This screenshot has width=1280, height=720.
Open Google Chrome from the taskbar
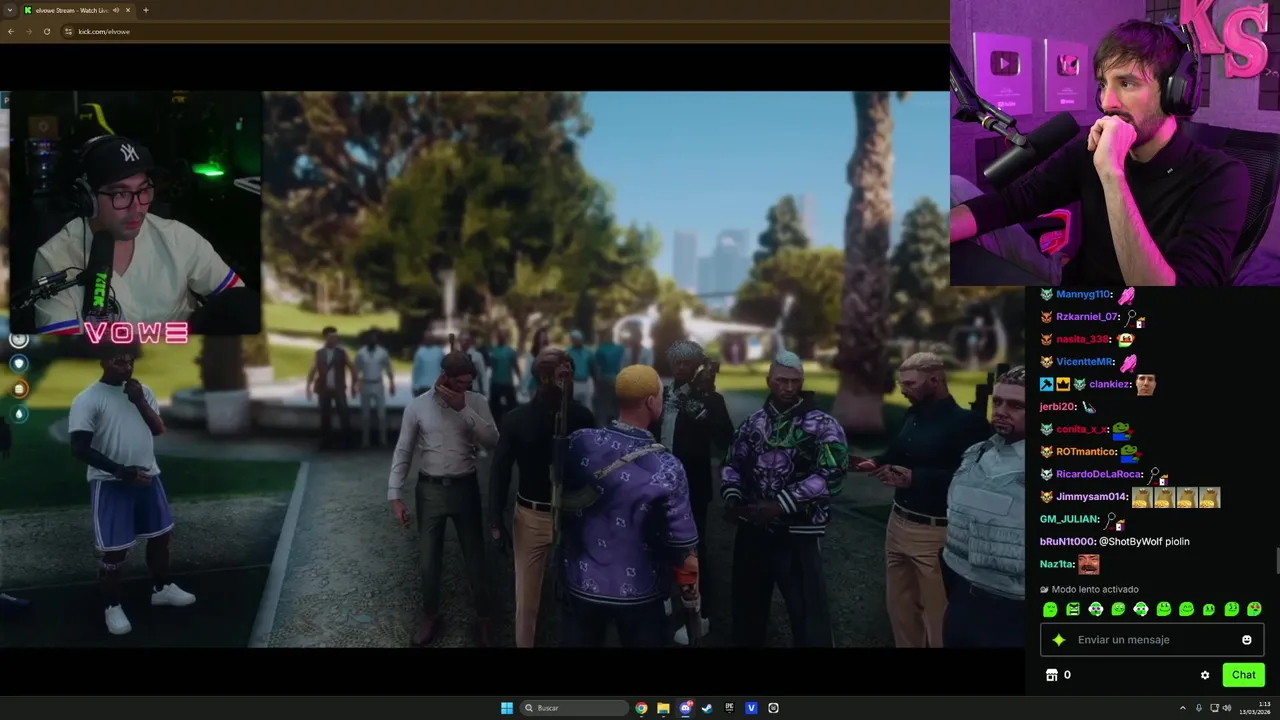point(641,708)
